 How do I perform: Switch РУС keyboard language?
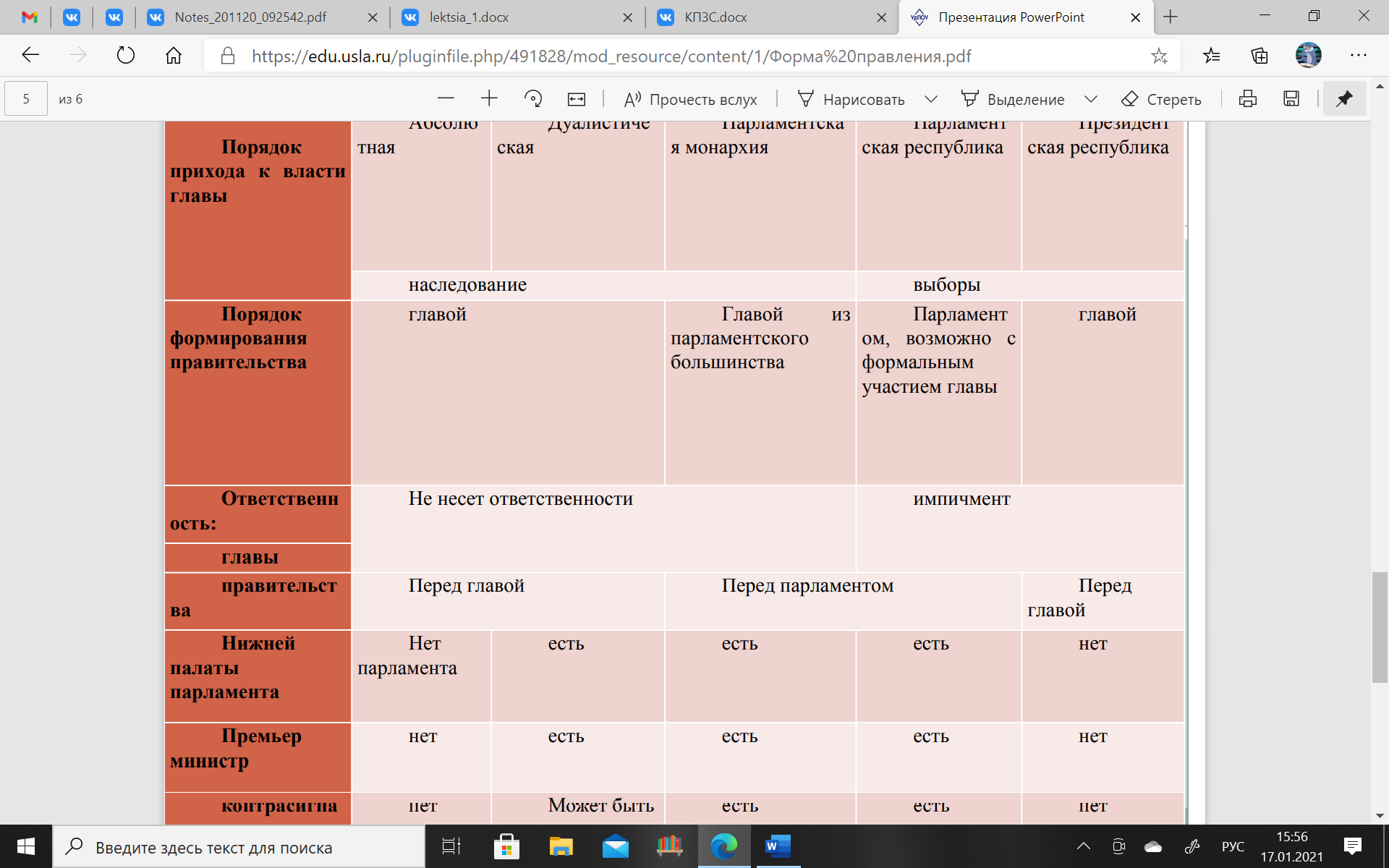pos(1233,846)
